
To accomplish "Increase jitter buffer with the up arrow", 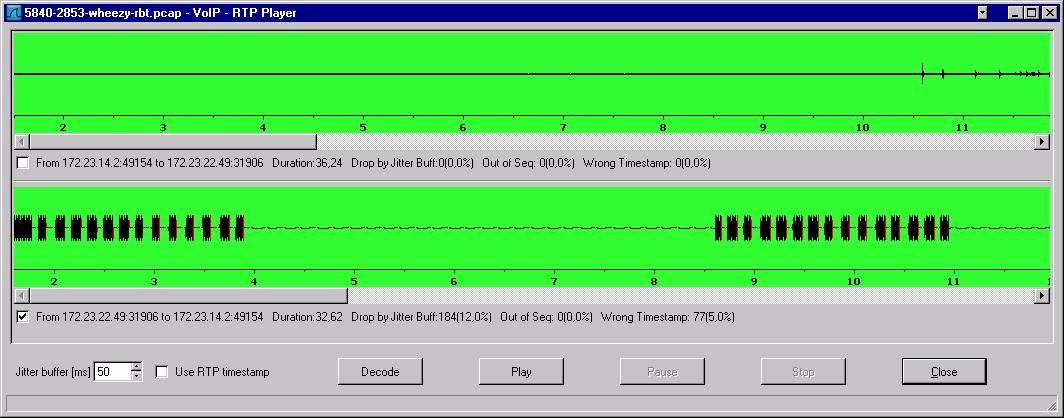I will coord(137,367).
